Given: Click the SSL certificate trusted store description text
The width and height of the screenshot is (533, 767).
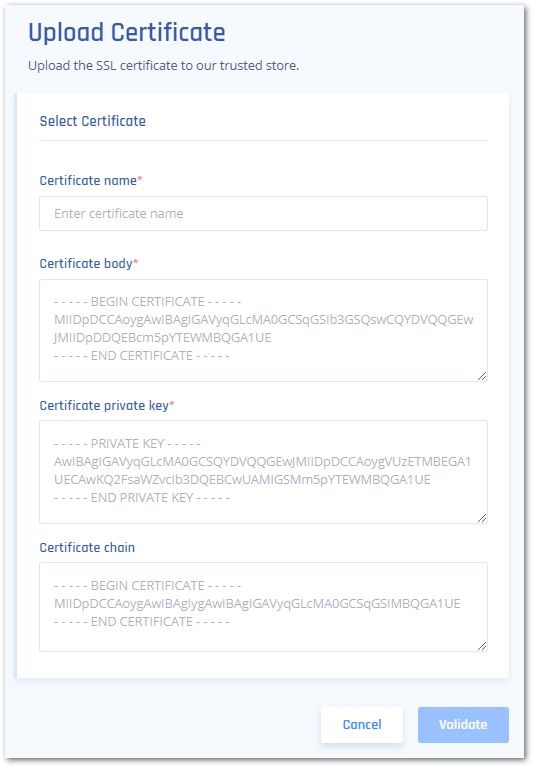Looking at the screenshot, I should click(163, 66).
